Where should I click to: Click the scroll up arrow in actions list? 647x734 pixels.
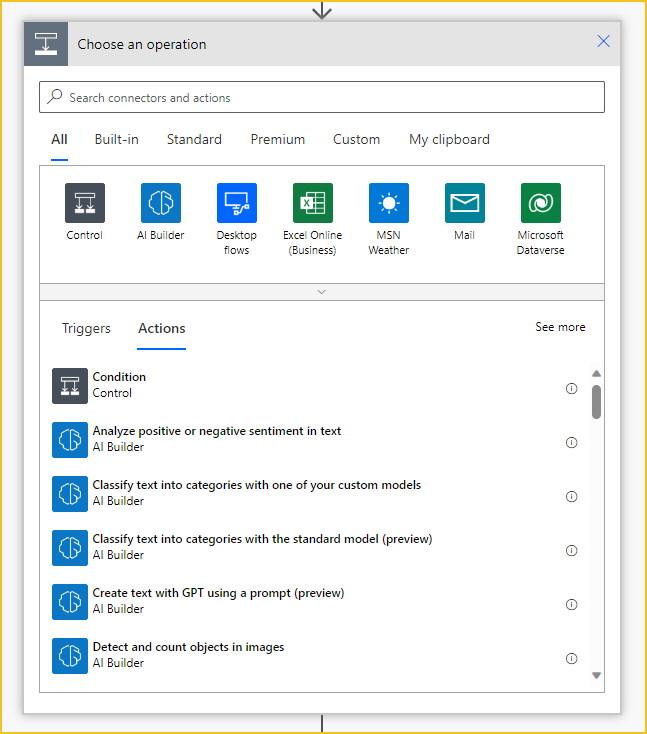(596, 374)
